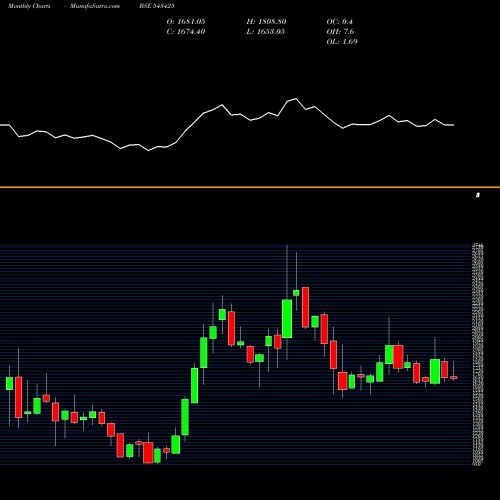This screenshot has height=500, width=500.
Task: Select the open price 'O: 1681.05'
Action: (x=186, y=22)
